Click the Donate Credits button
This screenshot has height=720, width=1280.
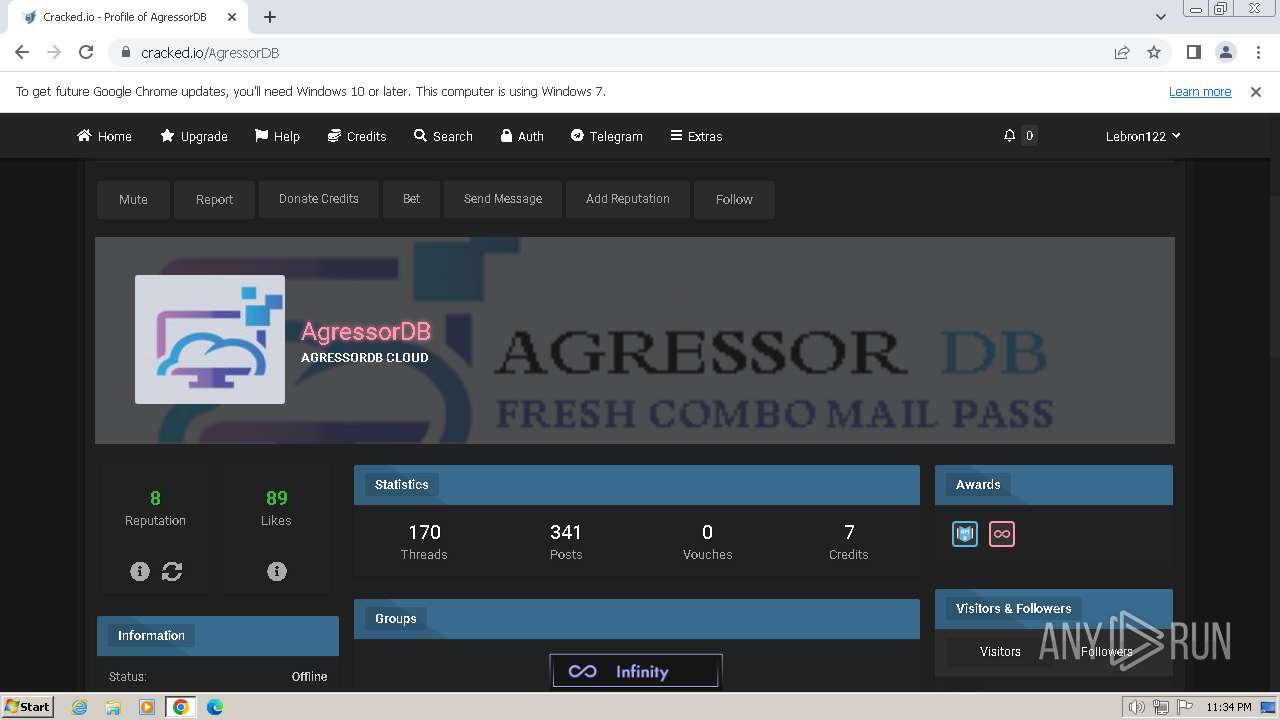(319, 199)
